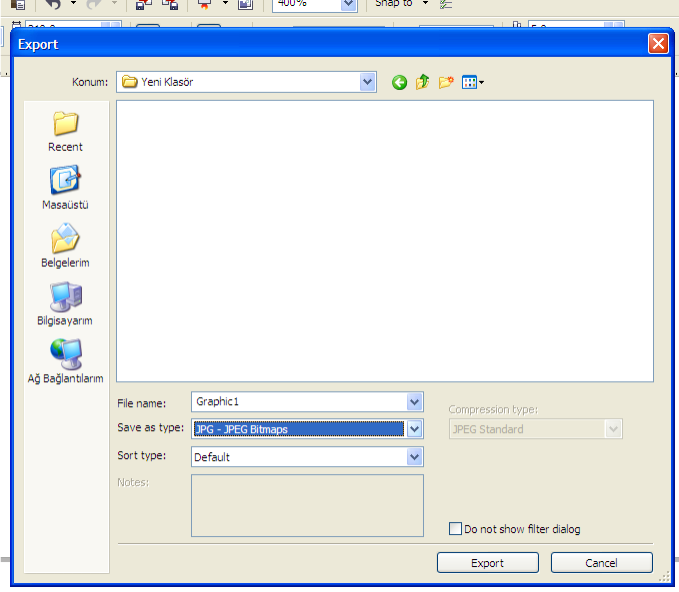Open the Save as type dropdown
The width and height of the screenshot is (679, 592).
click(x=414, y=429)
